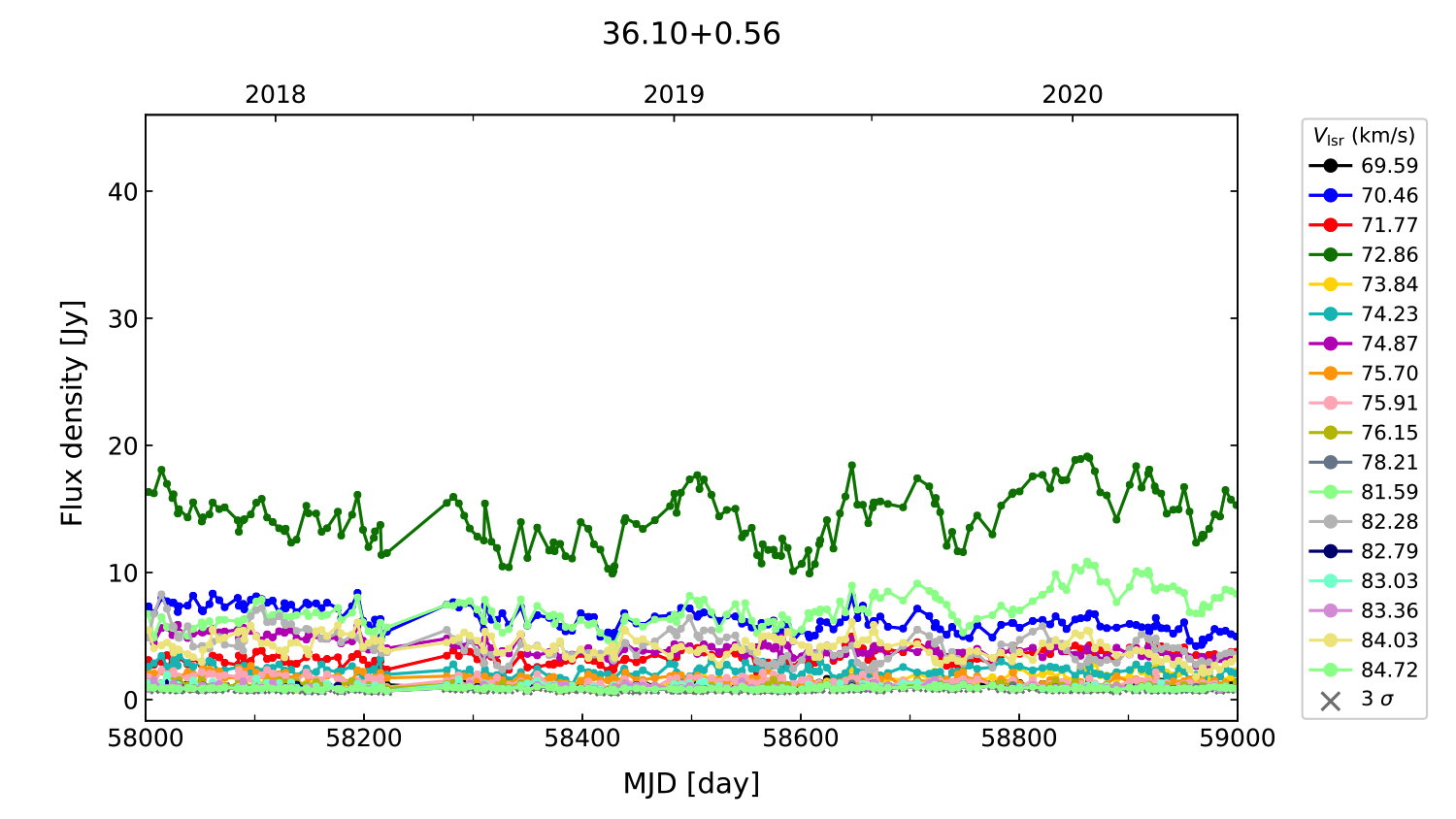Click the Vlsr (km/s) legend title
The height and width of the screenshot is (819, 1456).
click(1364, 136)
